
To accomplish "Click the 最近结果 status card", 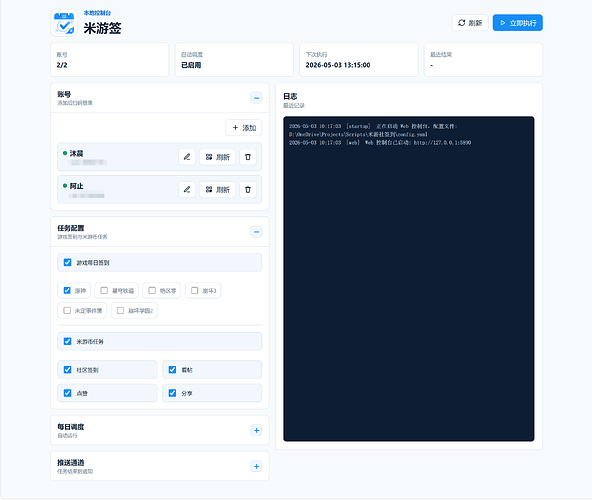I will pyautogui.click(x=483, y=60).
